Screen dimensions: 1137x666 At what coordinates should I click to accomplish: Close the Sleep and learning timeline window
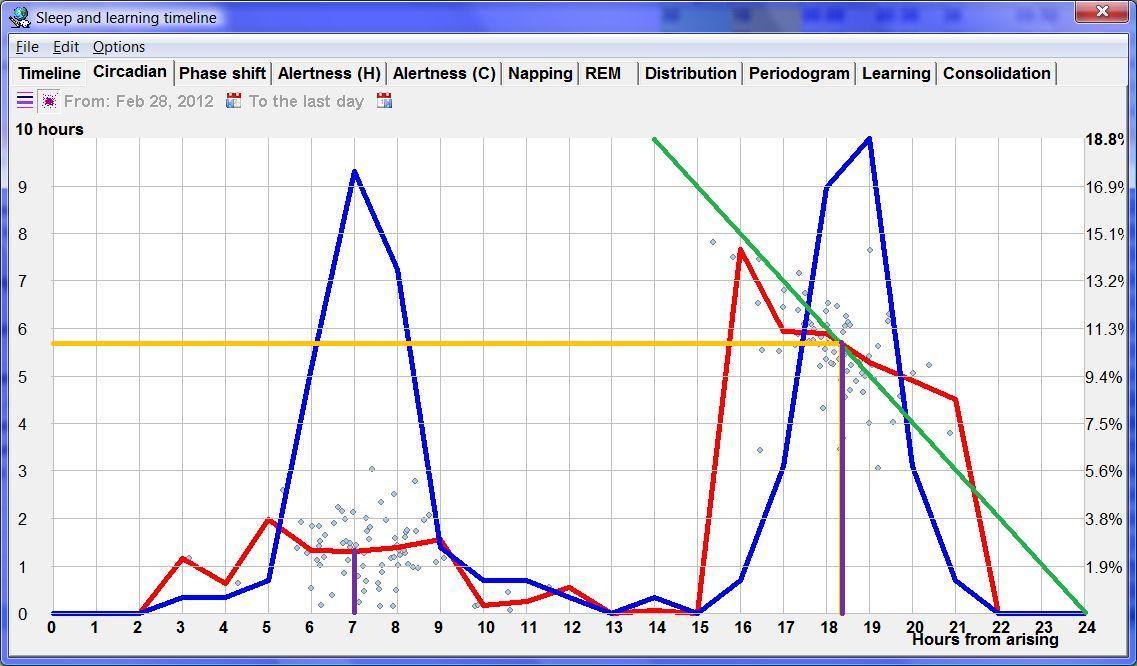(1101, 12)
